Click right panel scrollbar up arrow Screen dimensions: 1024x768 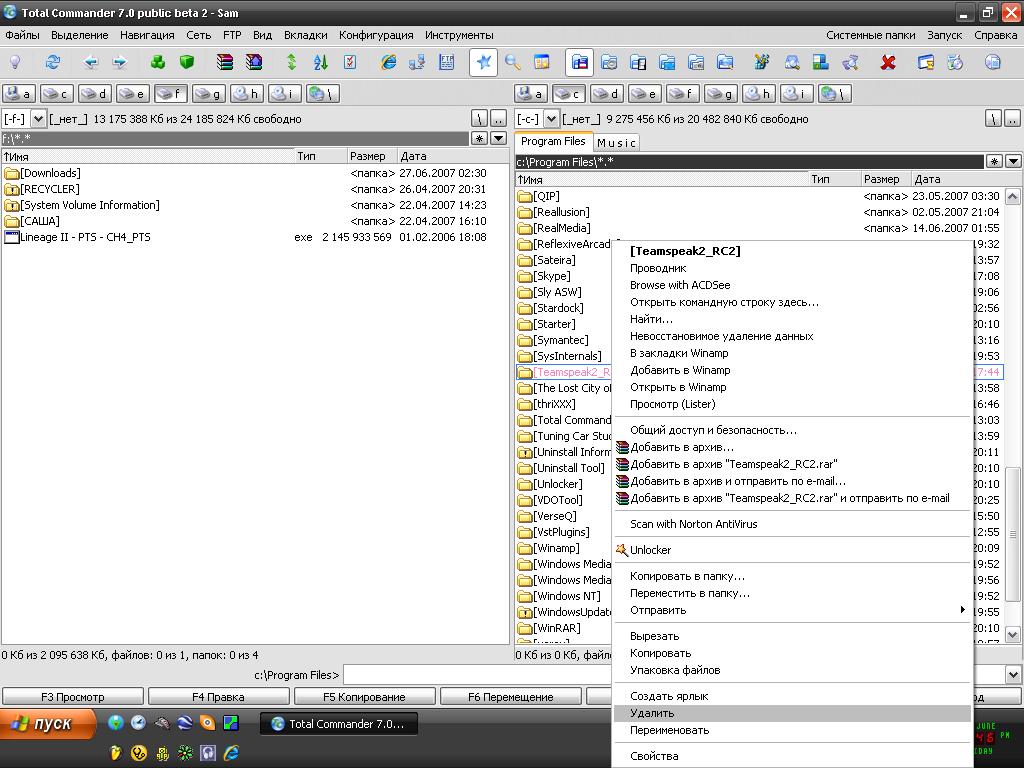click(1012, 196)
